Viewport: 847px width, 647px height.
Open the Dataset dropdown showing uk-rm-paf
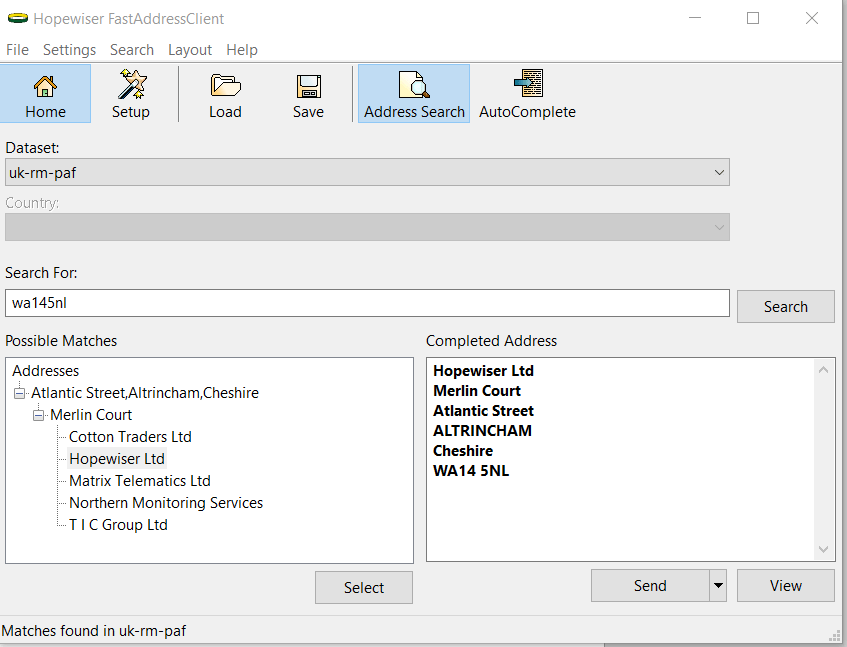tap(367, 172)
